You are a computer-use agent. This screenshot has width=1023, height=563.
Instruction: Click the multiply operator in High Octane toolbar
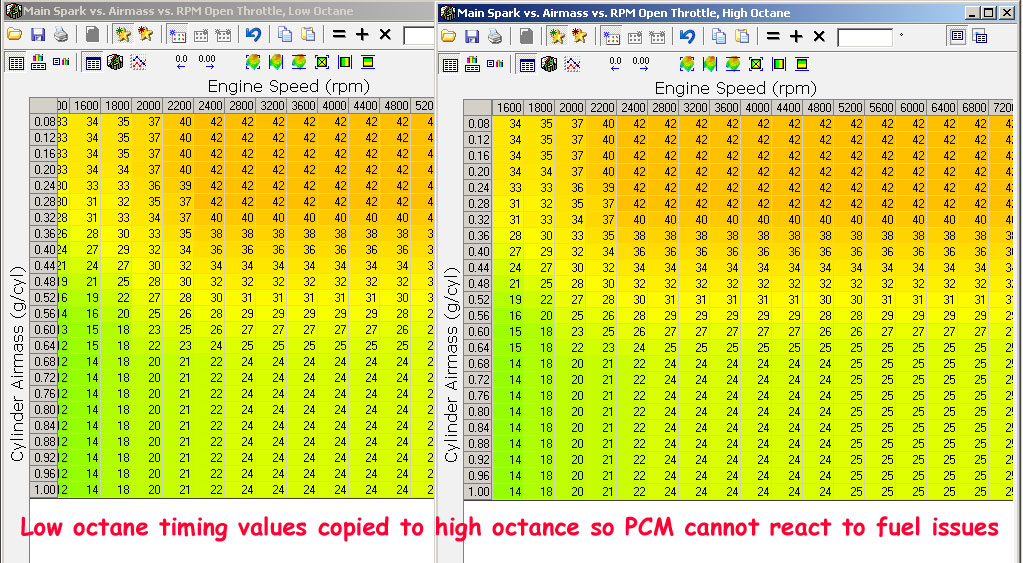[818, 36]
